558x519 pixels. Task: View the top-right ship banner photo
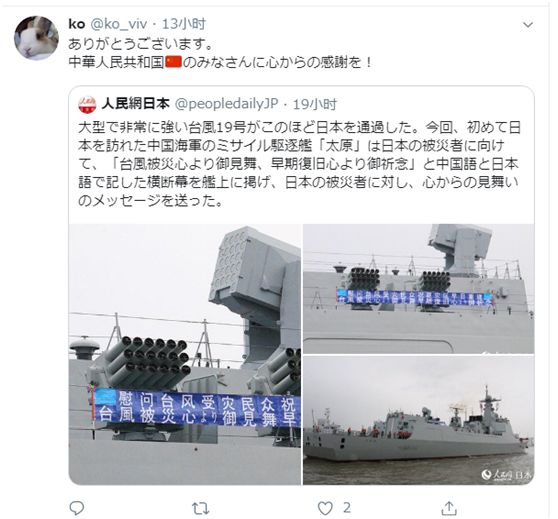418,288
